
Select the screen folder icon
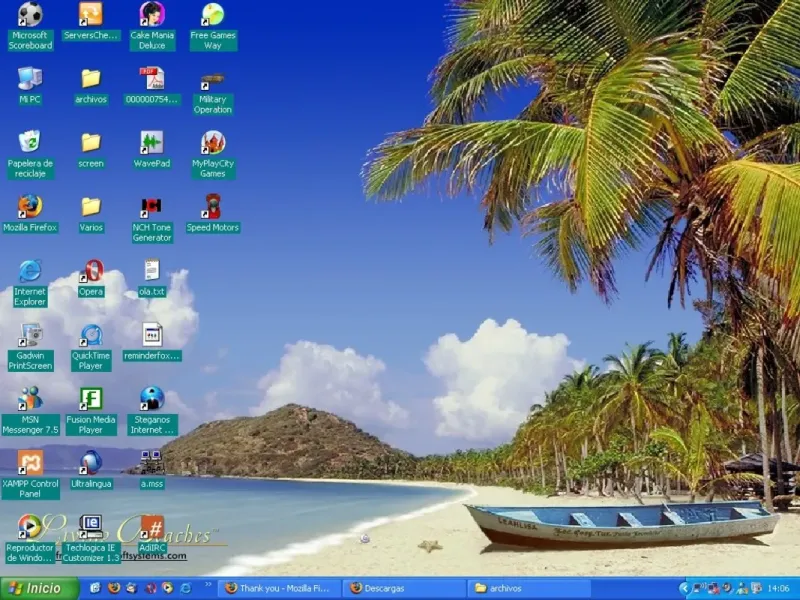(x=91, y=150)
